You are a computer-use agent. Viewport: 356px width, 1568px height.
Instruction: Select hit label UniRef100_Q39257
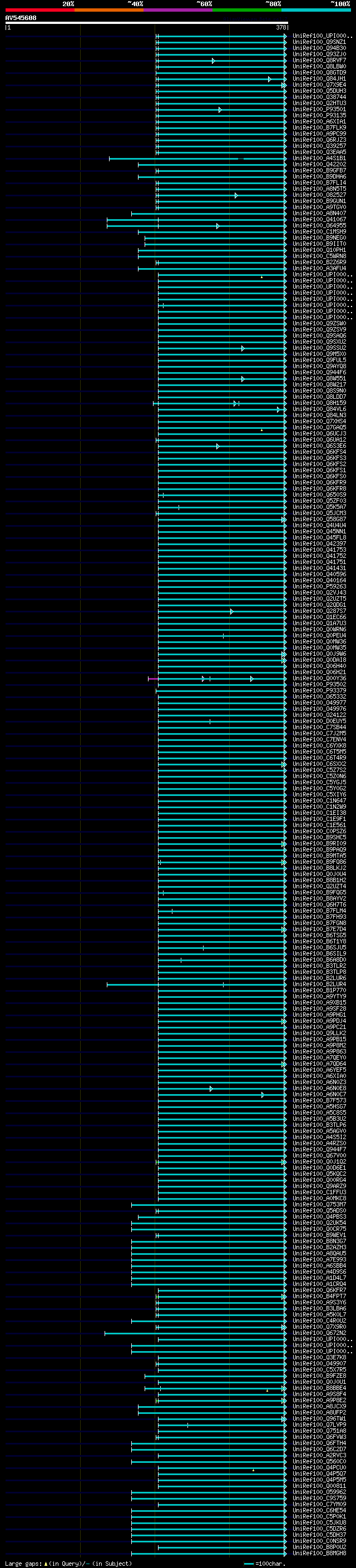[x=319, y=146]
